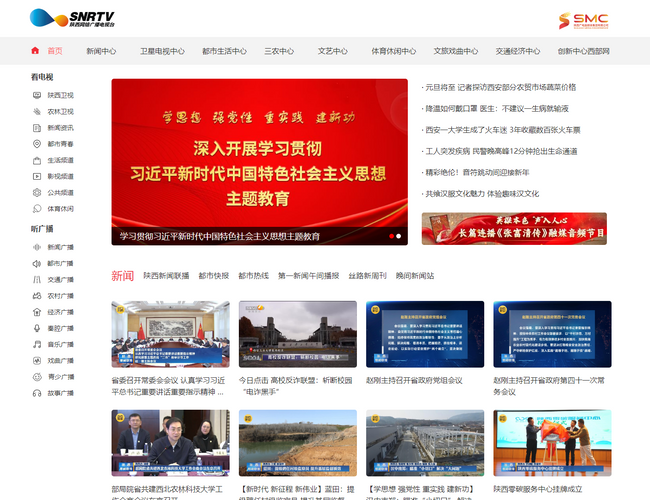Viewport: 650px width, 500px height.
Task: Open headline about 西安一大学生收藏百张火车票
Action: coord(508,129)
